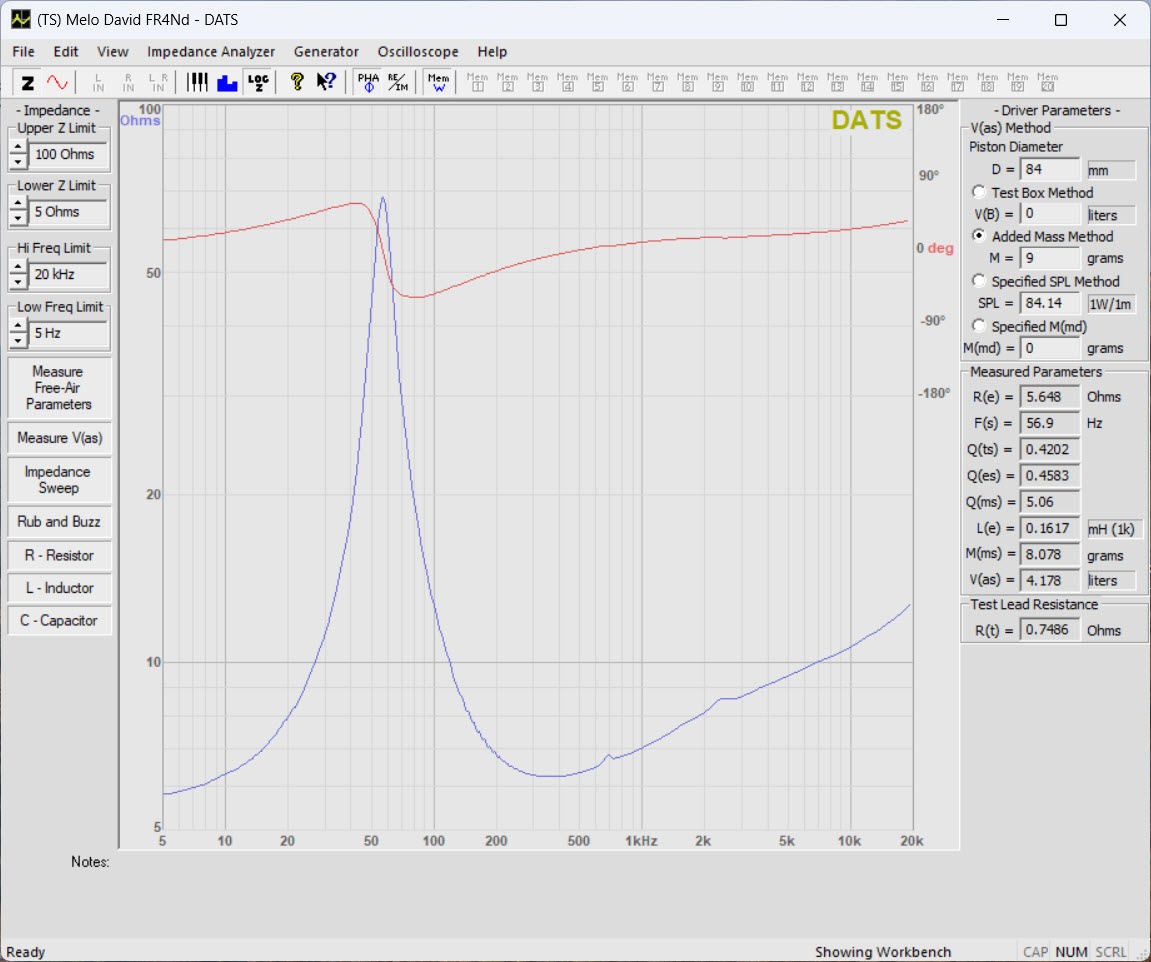Image resolution: width=1151 pixels, height=962 pixels.
Task: Click the Added Mass M value field
Action: (1049, 258)
